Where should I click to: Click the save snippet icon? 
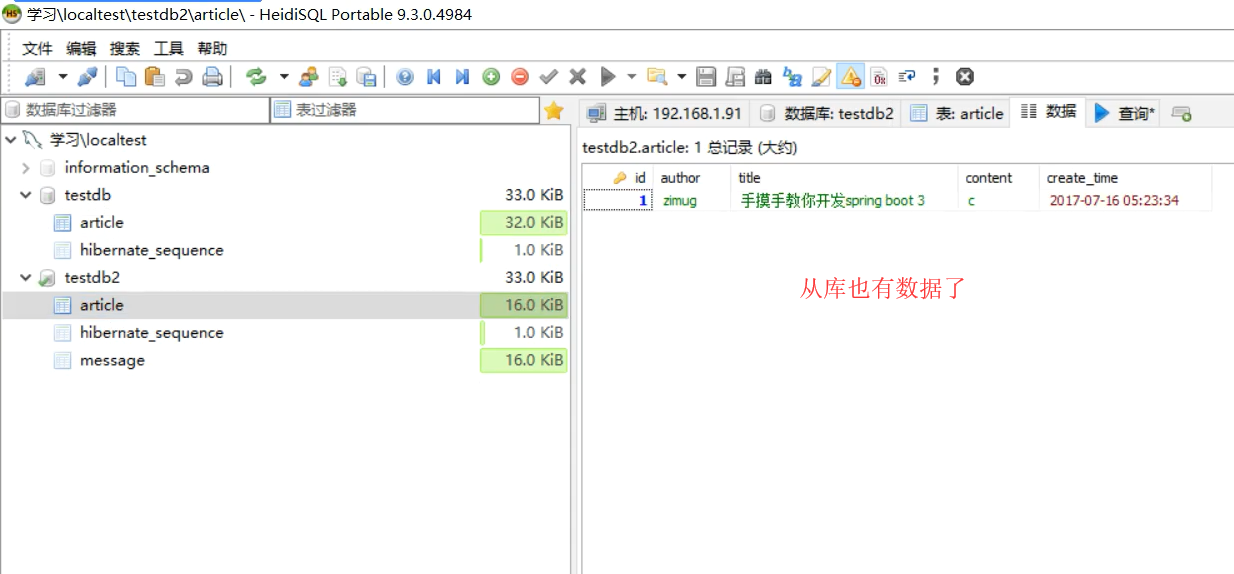(x=735, y=77)
